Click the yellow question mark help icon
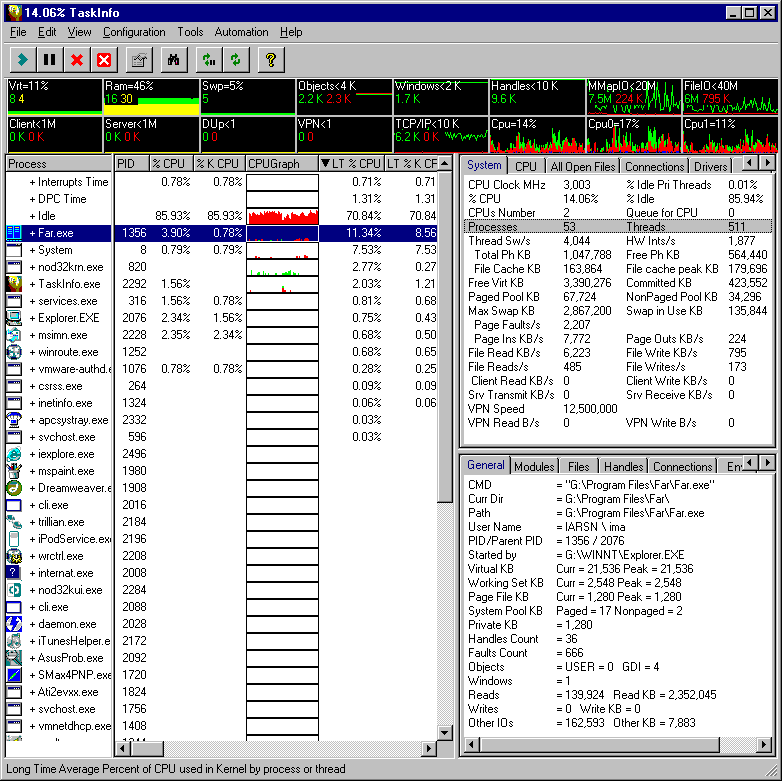This screenshot has height=781, width=782. (269, 60)
